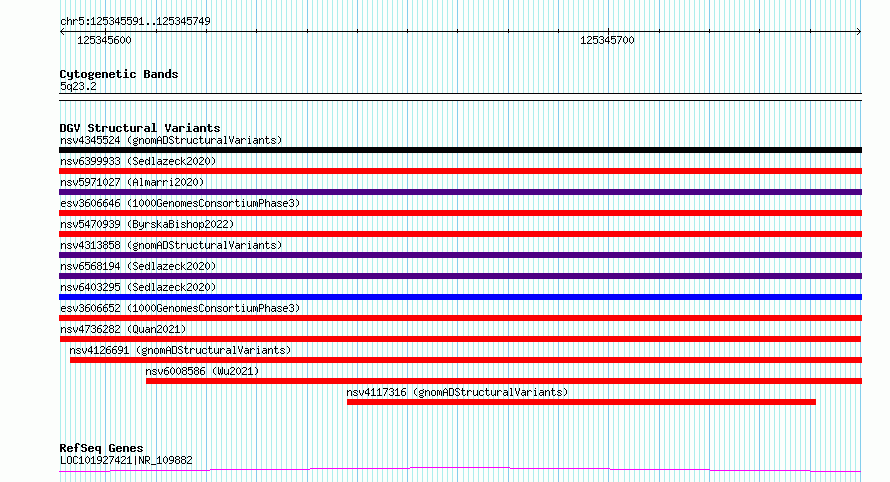Click the purple bar of nsv6568194
This screenshot has width=890, height=482.
[x=460, y=276]
